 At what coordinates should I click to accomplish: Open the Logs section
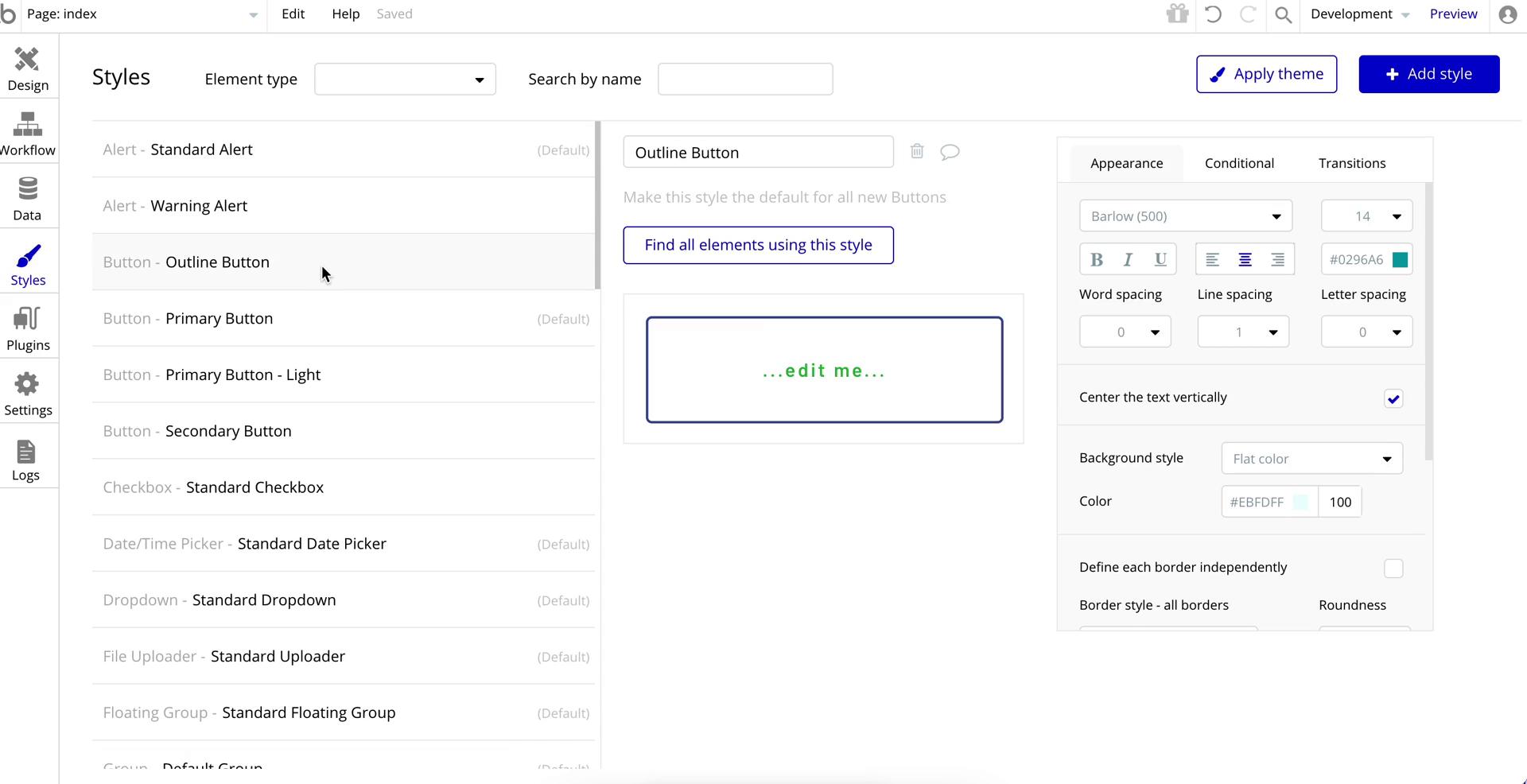click(x=26, y=460)
